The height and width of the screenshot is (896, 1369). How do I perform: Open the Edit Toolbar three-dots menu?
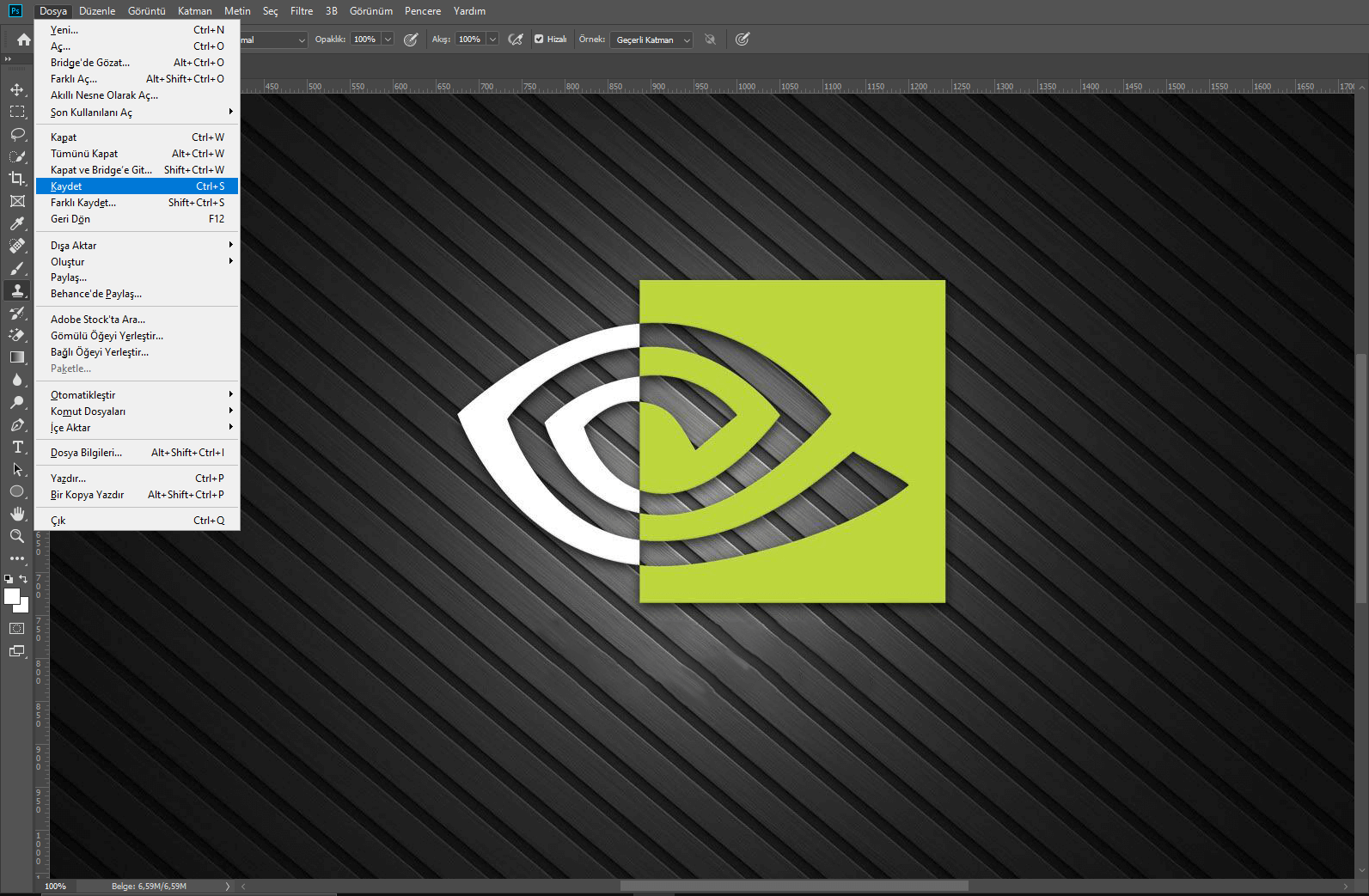[17, 558]
